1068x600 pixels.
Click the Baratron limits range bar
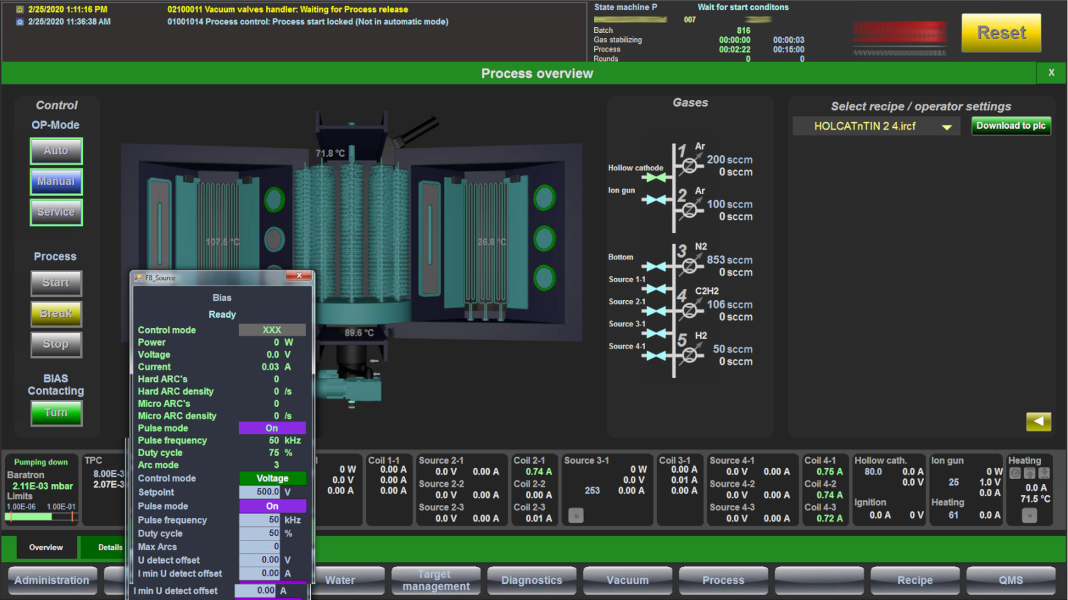[x=39, y=517]
